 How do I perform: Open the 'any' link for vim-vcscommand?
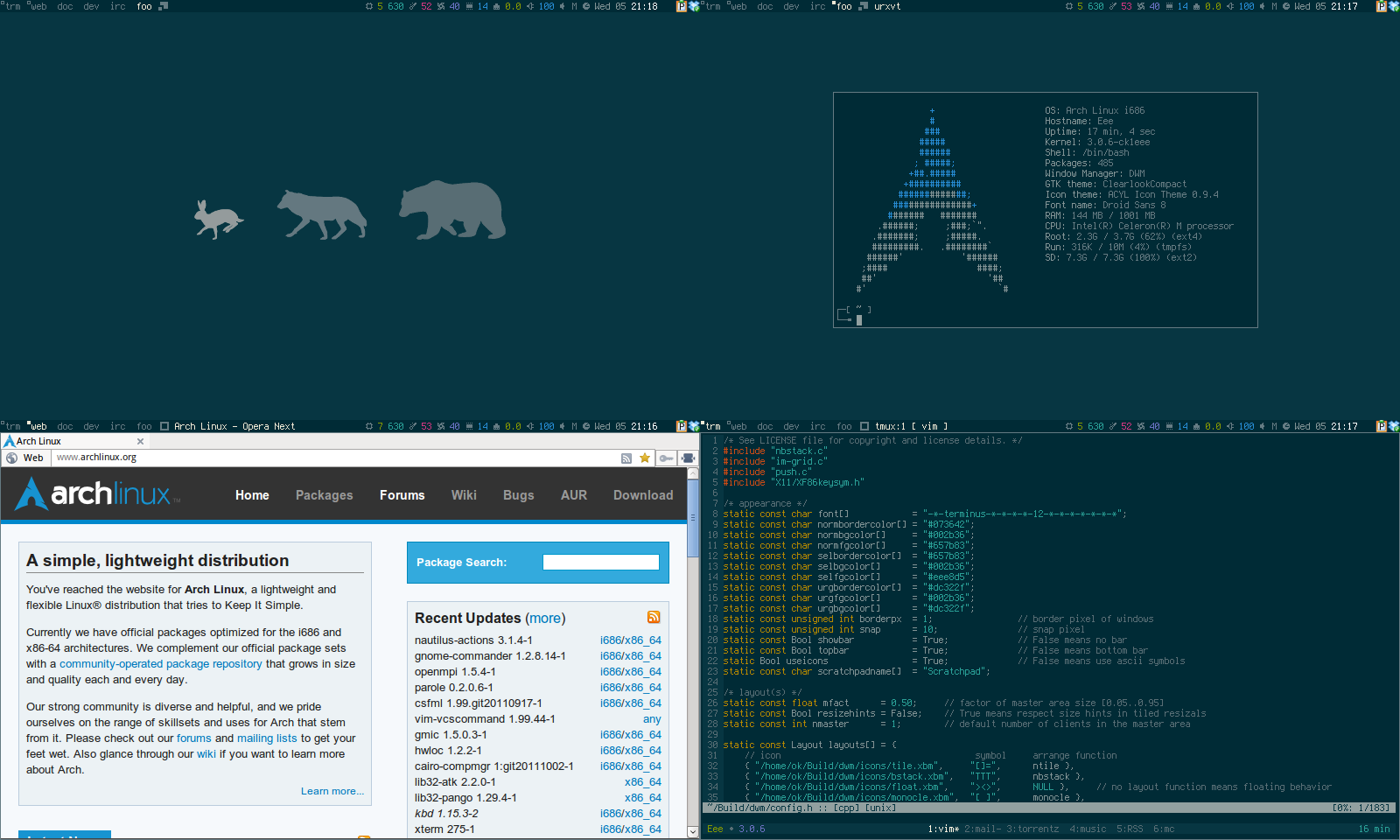click(652, 719)
